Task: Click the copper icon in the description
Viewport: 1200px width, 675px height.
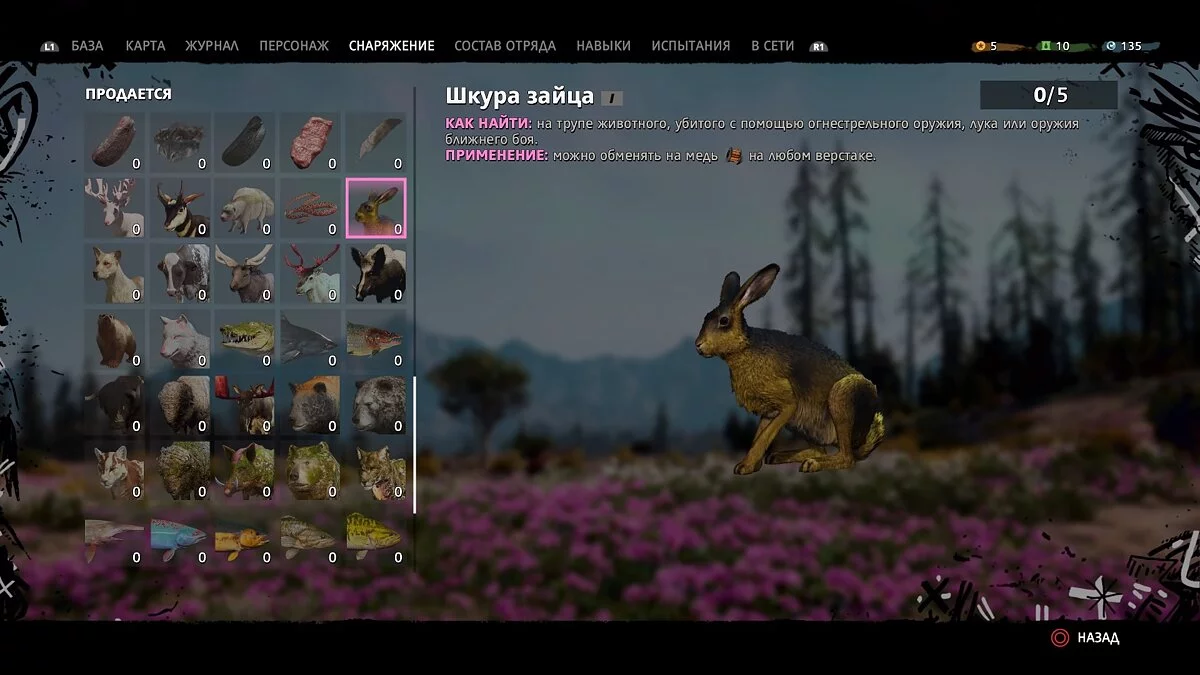Action: click(735, 155)
